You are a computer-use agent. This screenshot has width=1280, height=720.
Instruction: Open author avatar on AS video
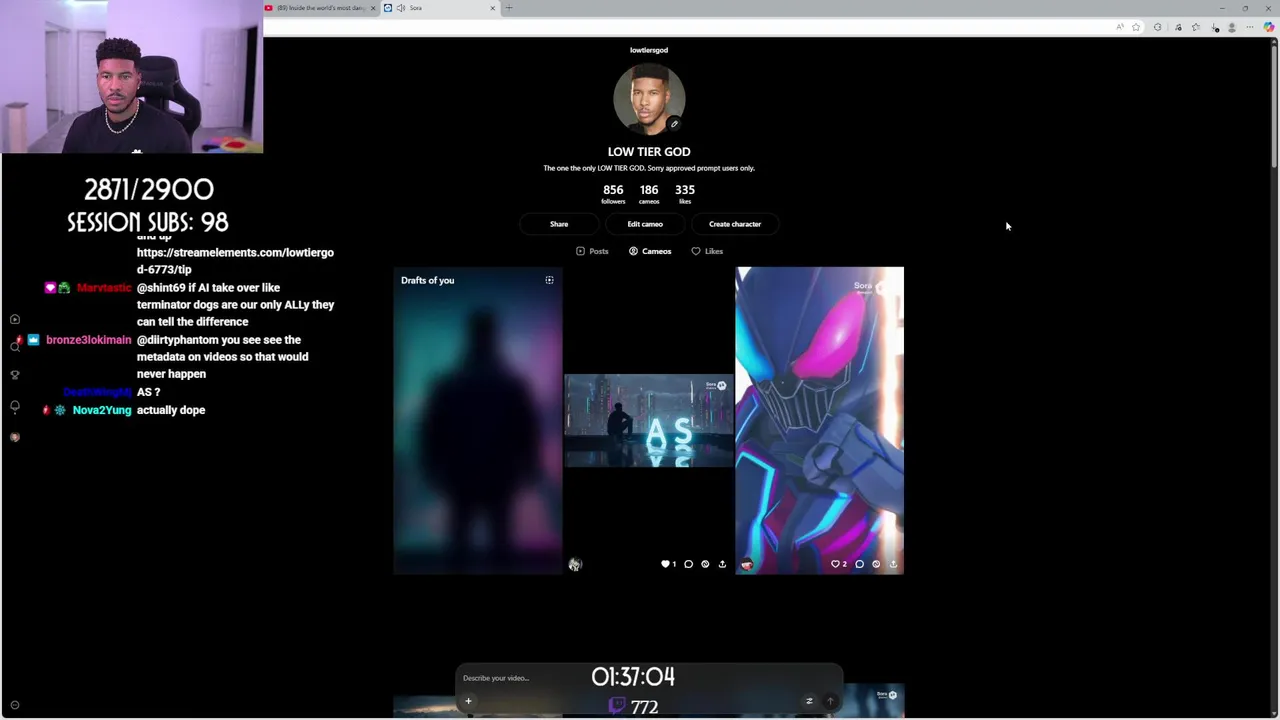click(575, 565)
